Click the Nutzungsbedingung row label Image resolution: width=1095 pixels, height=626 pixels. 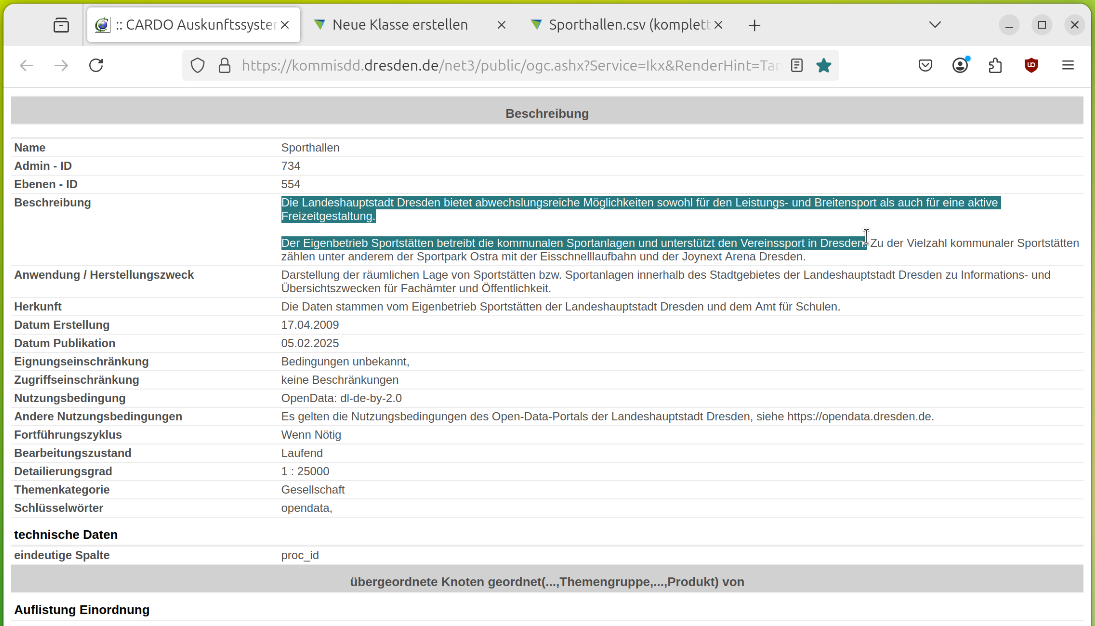click(x=70, y=398)
